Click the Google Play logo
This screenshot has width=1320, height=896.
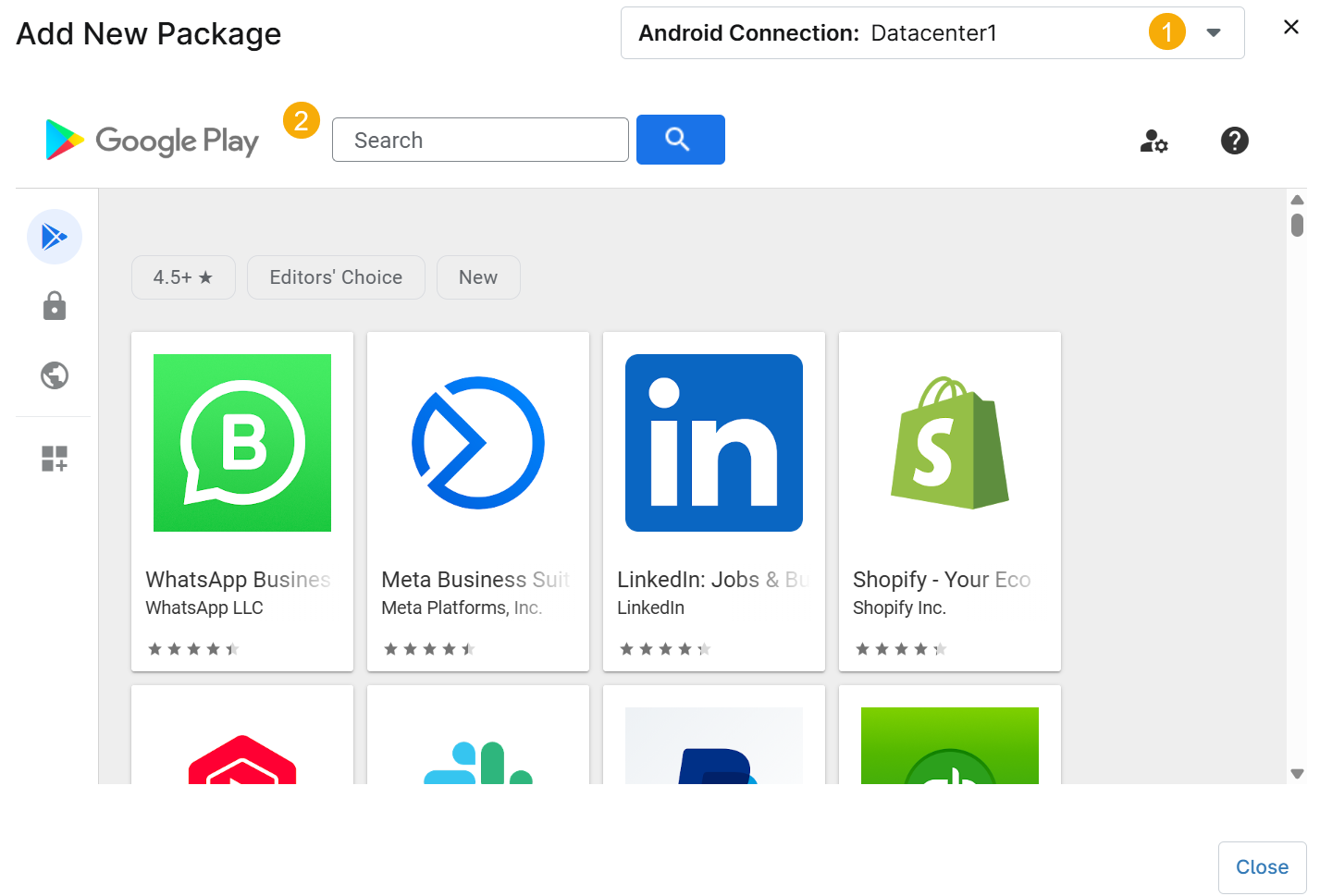pyautogui.click(x=153, y=141)
